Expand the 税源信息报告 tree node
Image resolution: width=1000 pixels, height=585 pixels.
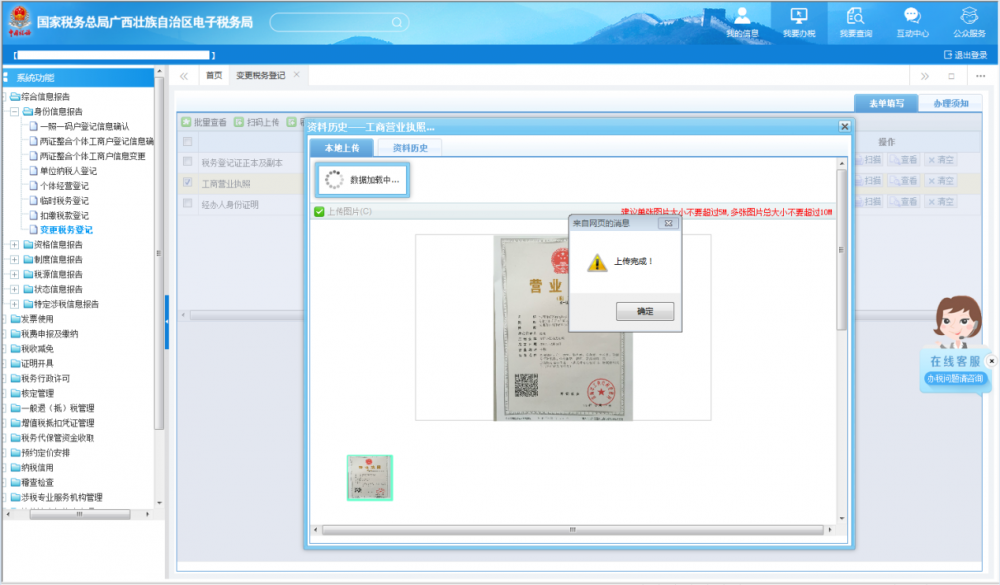14,274
